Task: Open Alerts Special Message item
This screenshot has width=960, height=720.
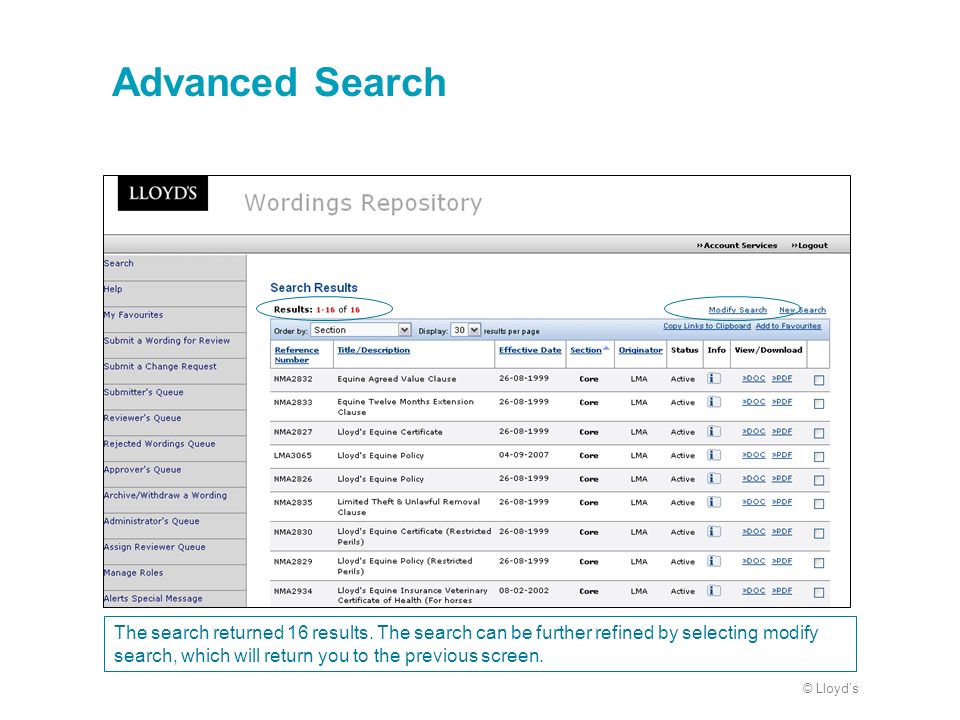Action: (x=153, y=598)
